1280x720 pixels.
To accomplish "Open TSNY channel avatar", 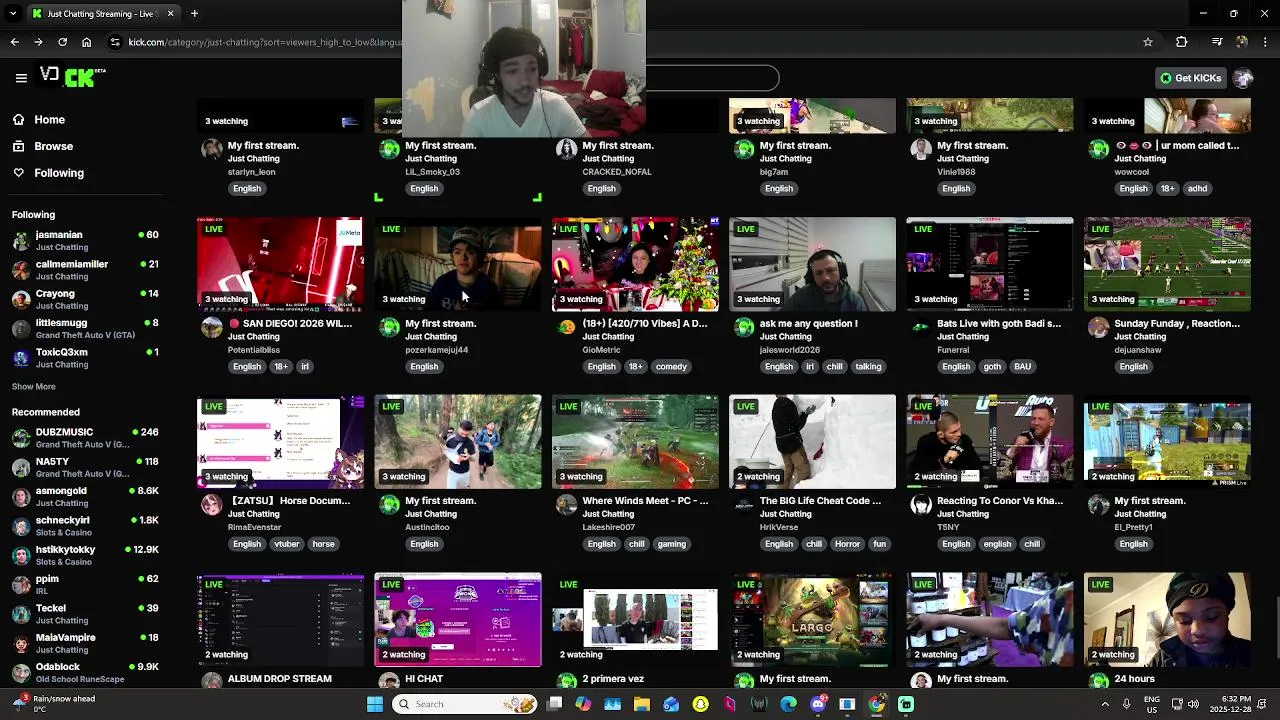I will (921, 504).
